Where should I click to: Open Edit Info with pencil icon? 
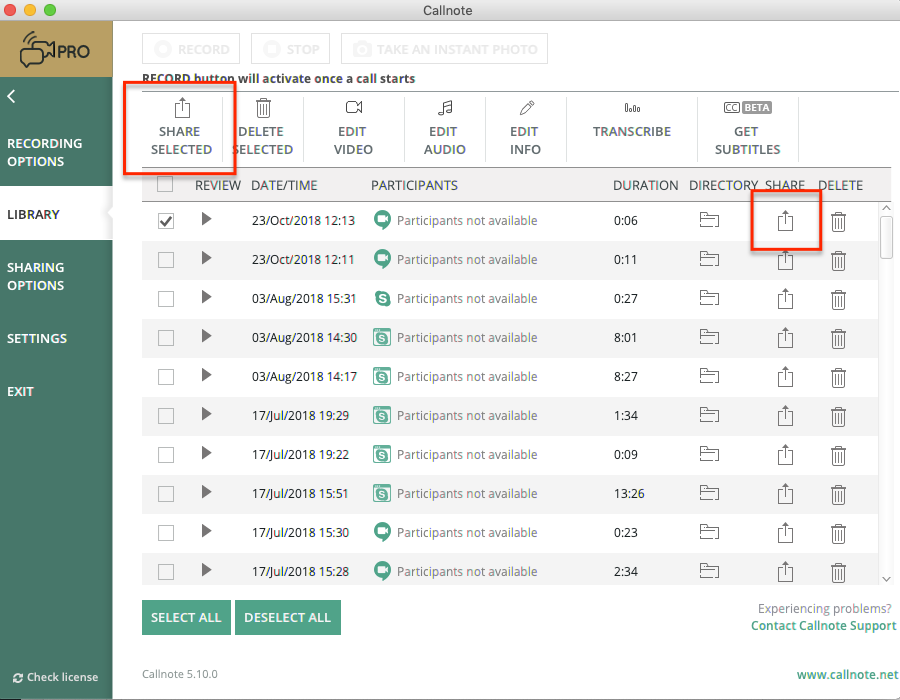point(526,128)
